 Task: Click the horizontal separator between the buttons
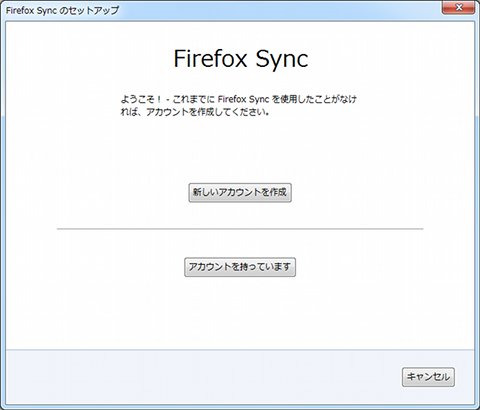coord(240,229)
